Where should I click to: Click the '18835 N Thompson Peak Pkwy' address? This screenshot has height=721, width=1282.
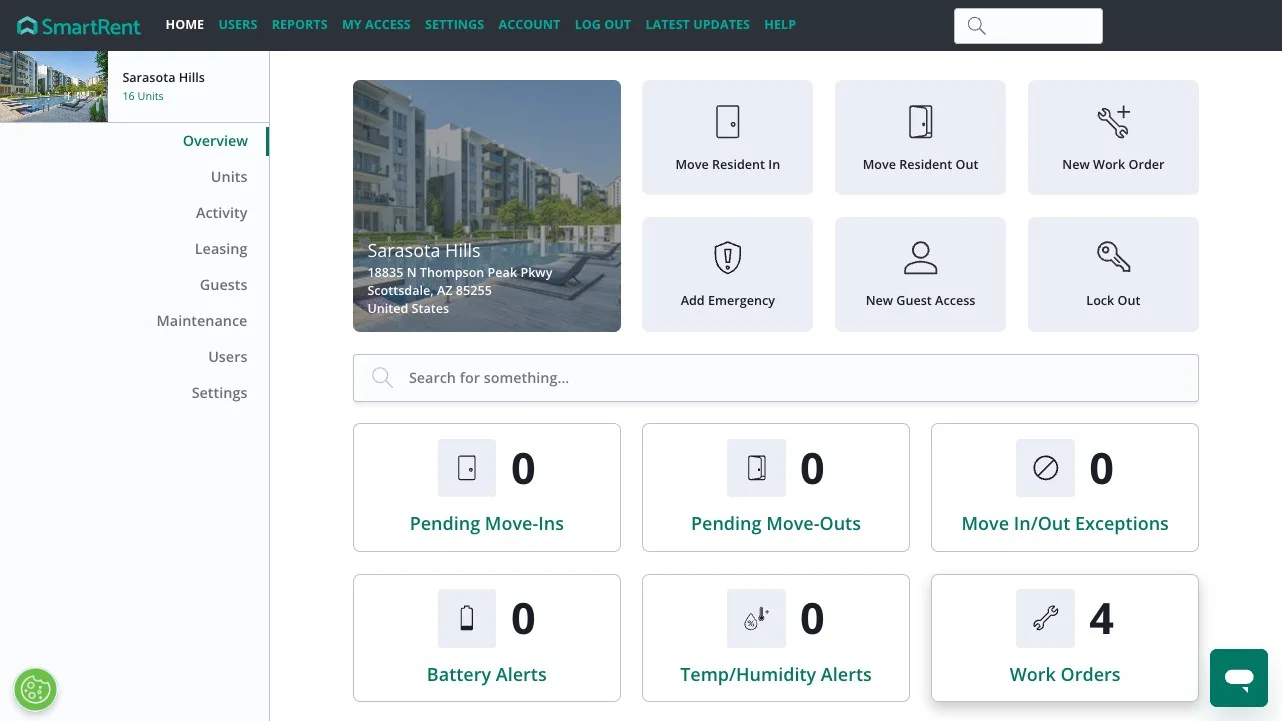point(460,272)
